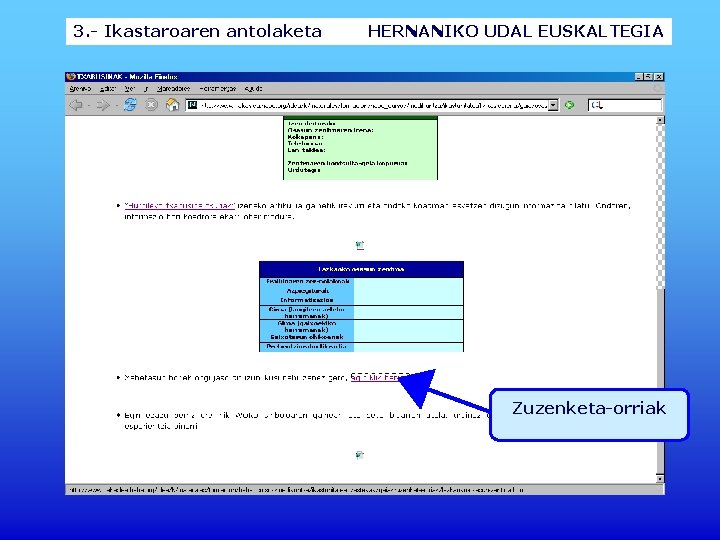Minimize the Firefox window
720x540 pixels.
pos(639,77)
